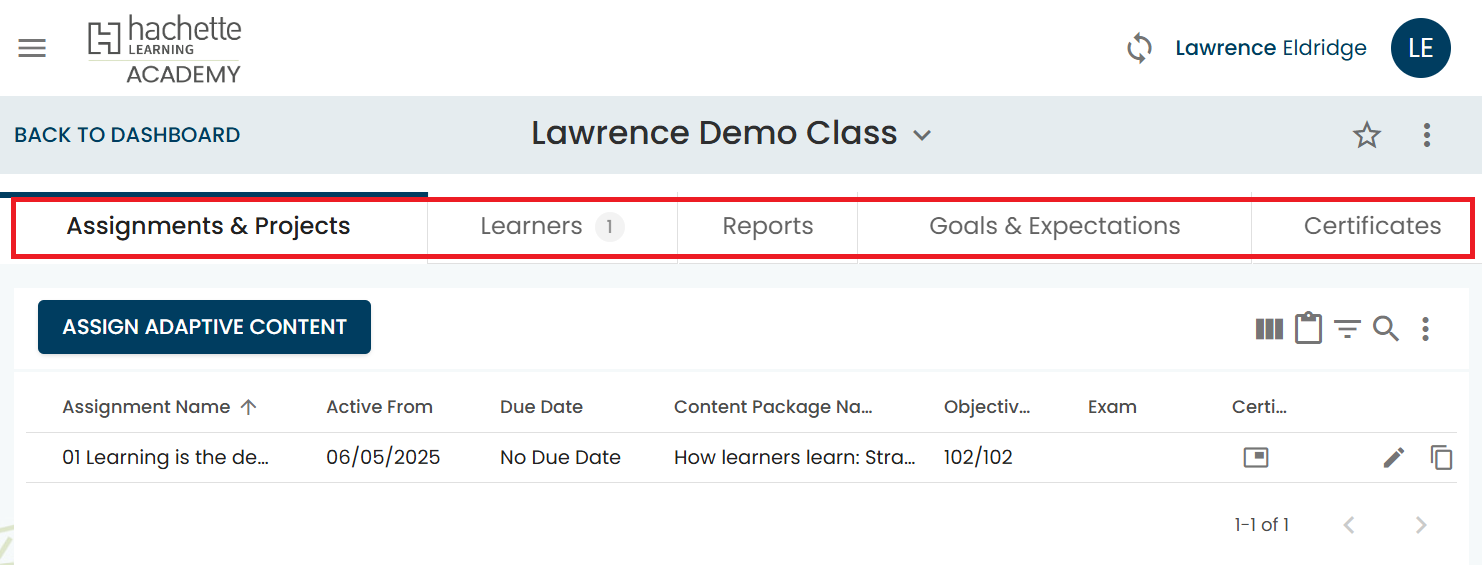
Task: Duplicate the assignment with copy icon
Action: point(1441,458)
